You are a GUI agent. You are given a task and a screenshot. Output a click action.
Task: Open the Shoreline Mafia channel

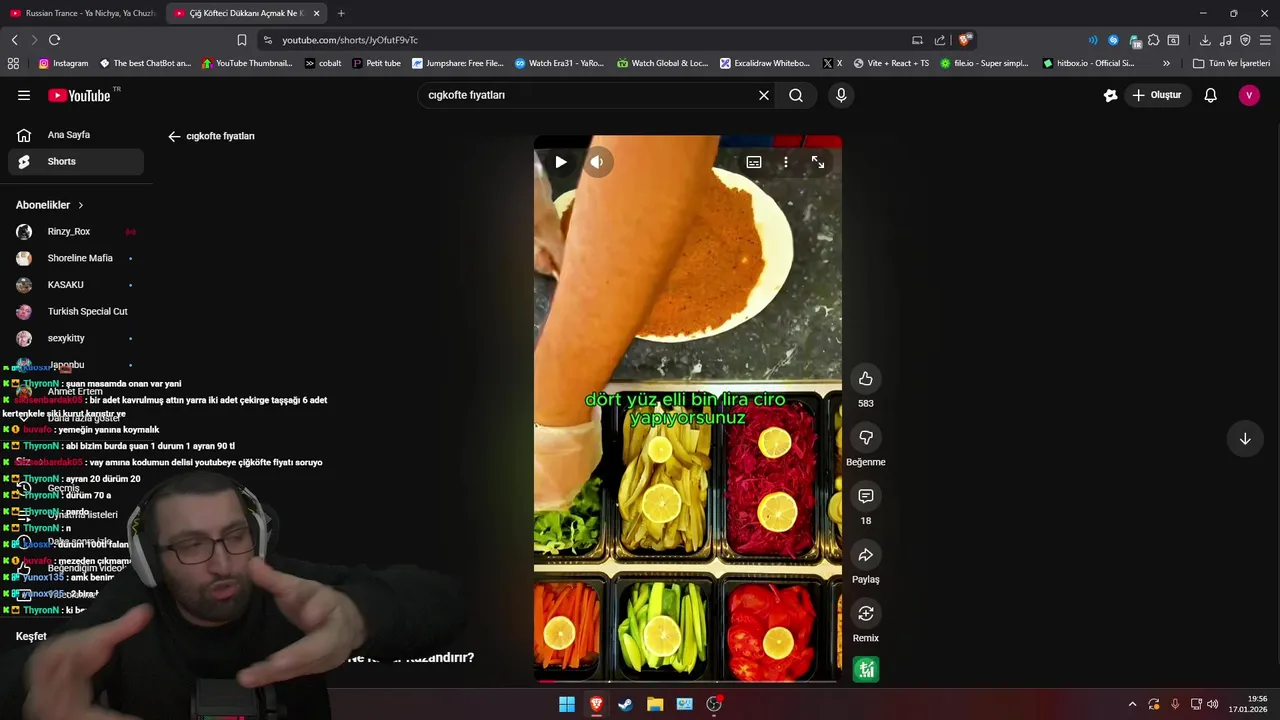(x=76, y=258)
